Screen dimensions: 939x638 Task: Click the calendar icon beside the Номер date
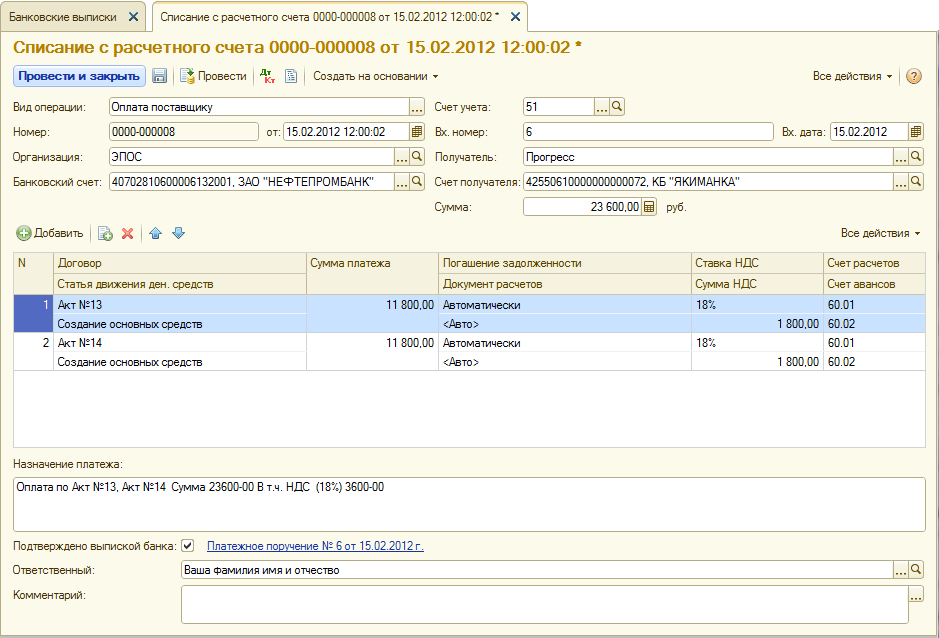click(x=417, y=131)
